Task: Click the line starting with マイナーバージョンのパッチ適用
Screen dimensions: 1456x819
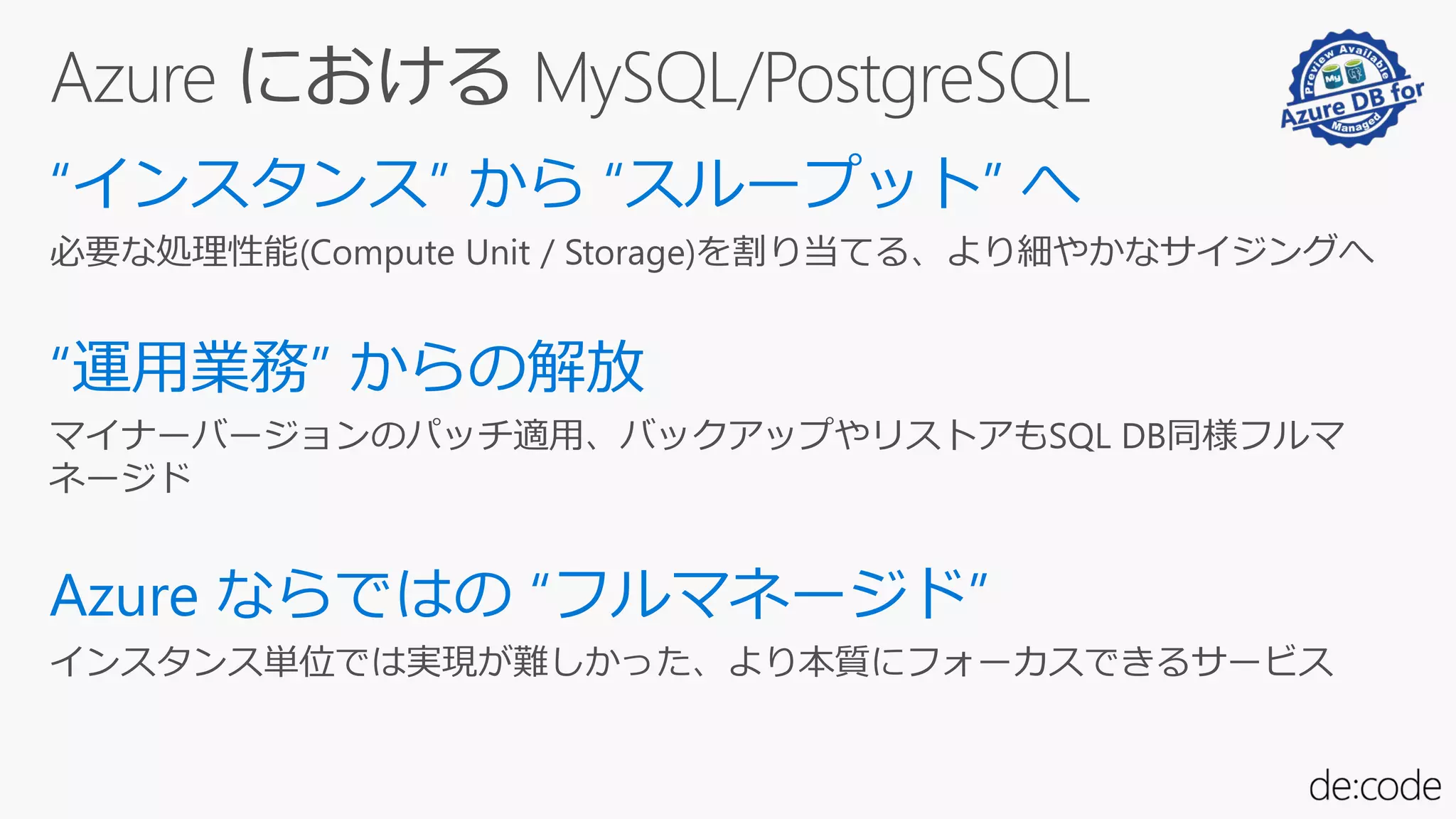Action: (x=697, y=435)
